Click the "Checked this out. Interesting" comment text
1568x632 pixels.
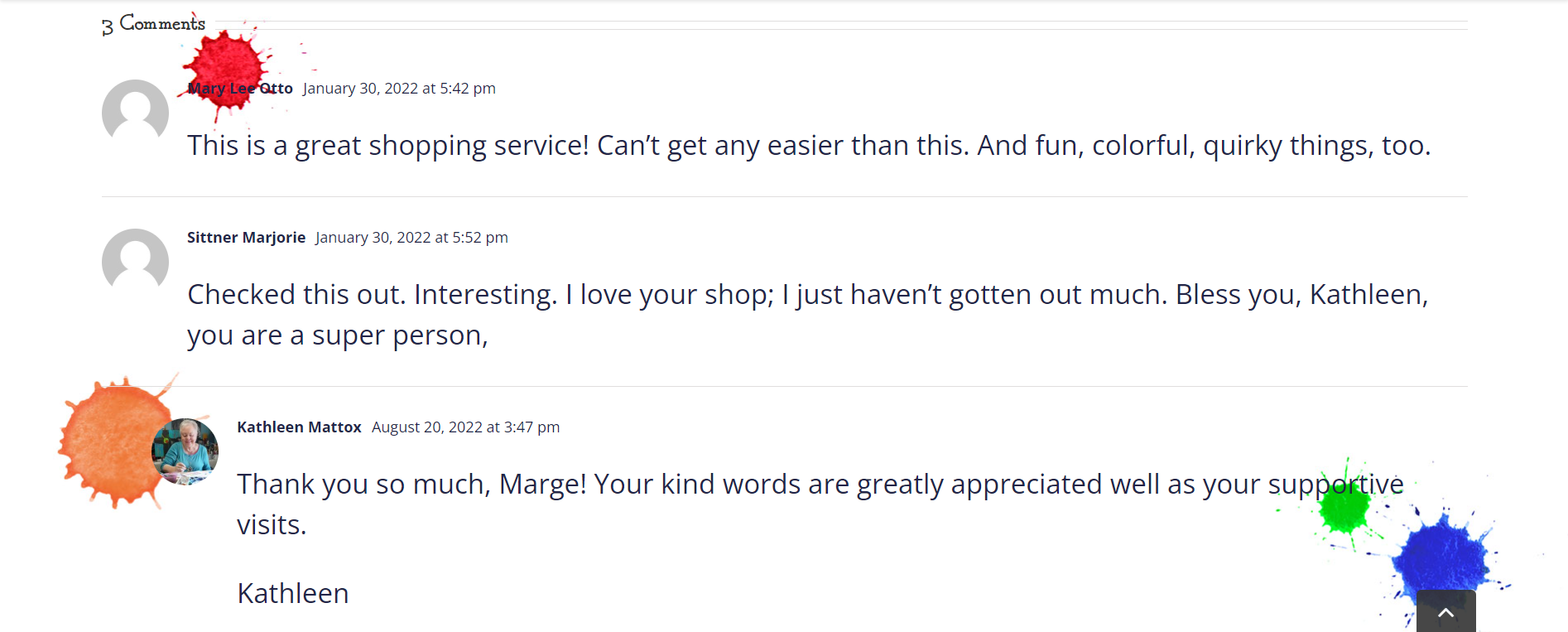click(x=807, y=295)
